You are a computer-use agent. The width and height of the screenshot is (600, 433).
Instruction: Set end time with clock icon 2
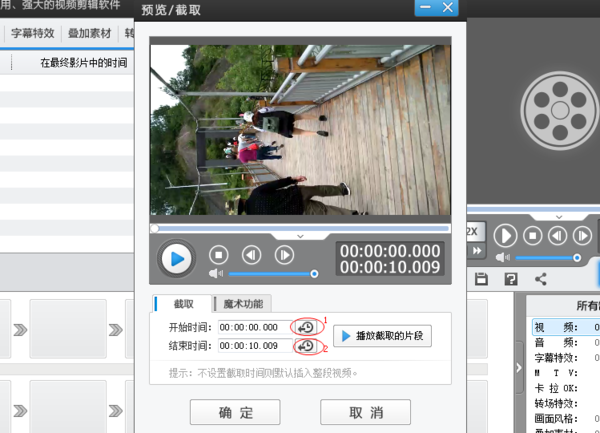pos(306,346)
